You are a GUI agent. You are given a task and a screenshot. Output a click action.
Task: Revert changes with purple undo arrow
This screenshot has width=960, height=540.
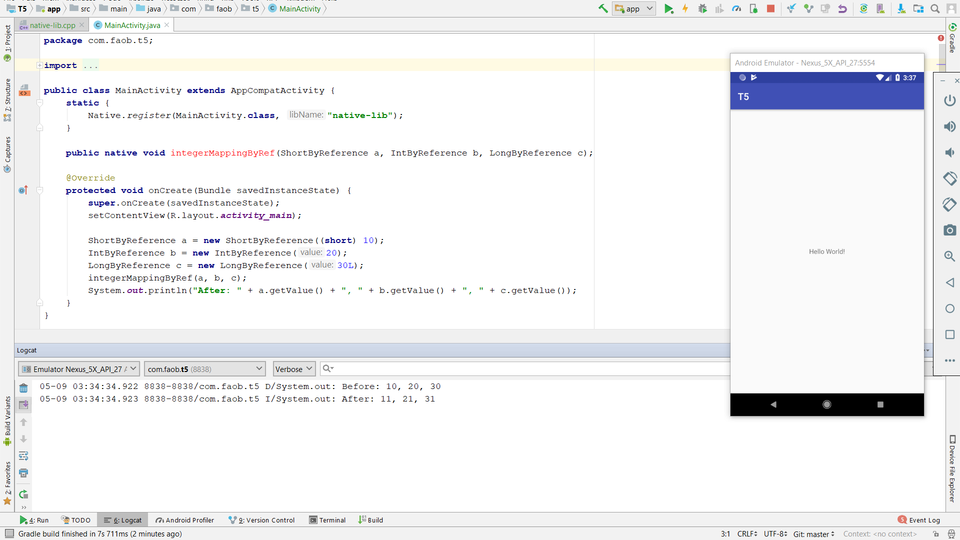point(842,9)
